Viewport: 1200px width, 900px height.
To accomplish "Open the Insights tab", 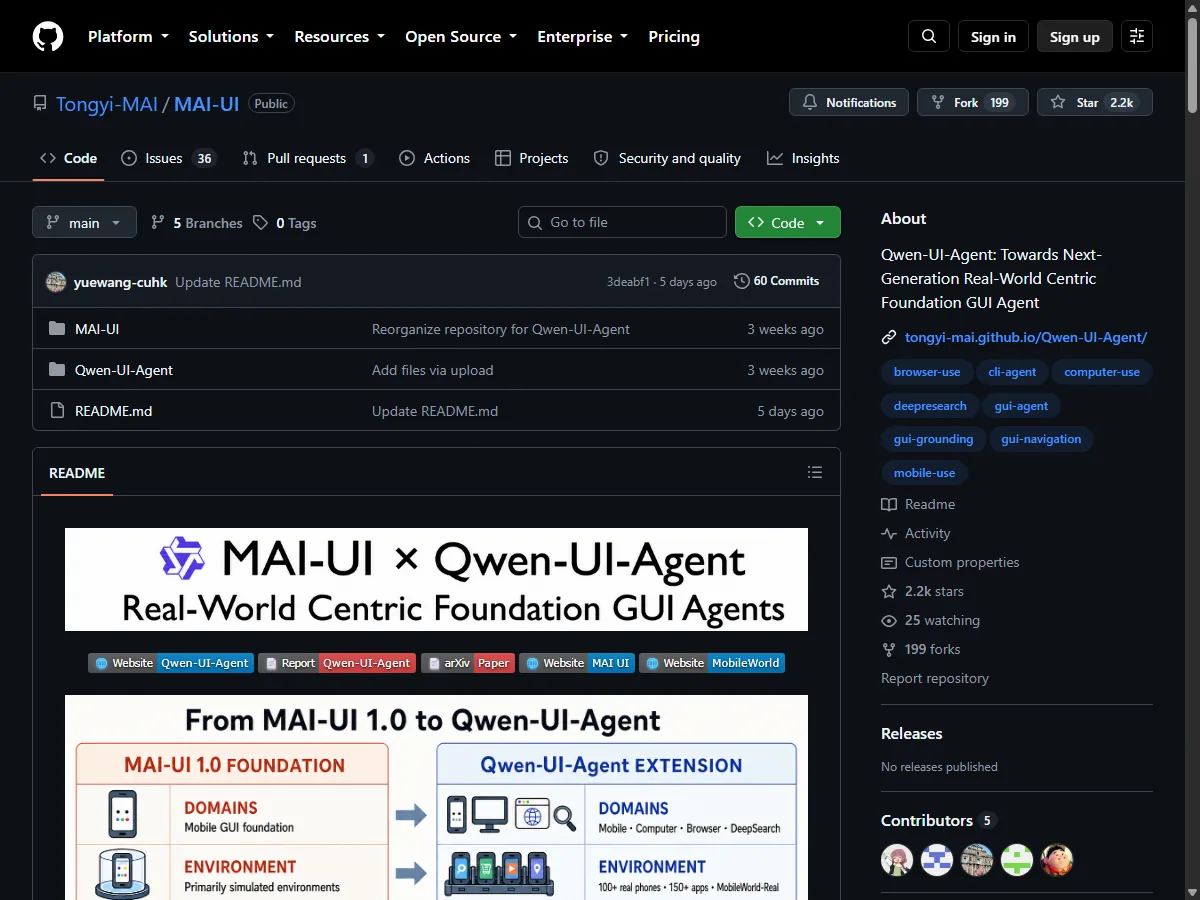I will [x=803, y=158].
